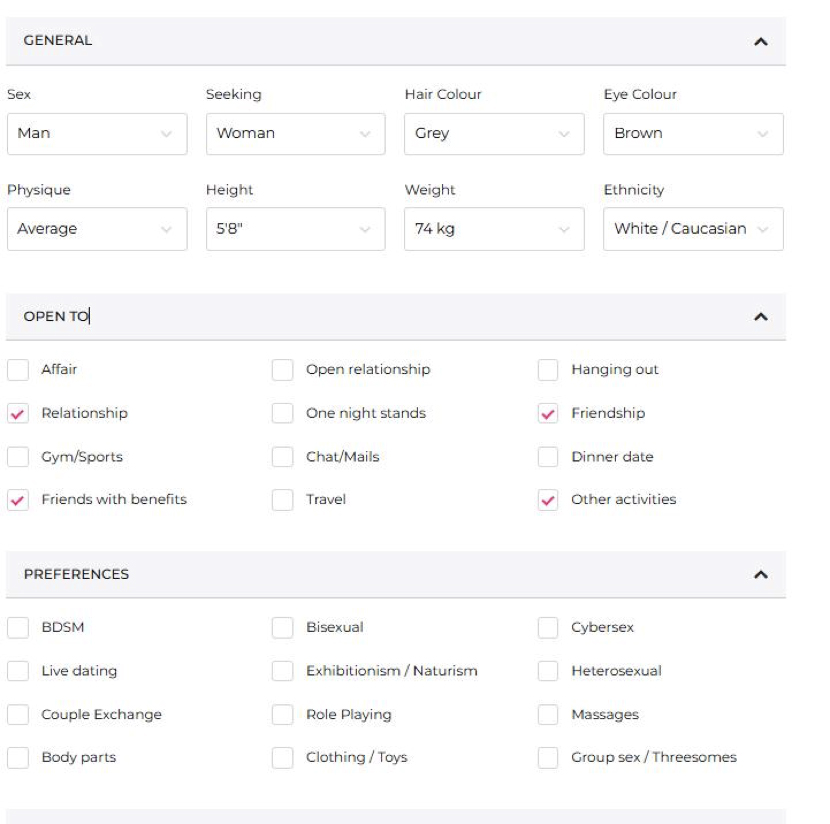The image size is (830, 824).
Task: Open the Weight dropdown showing 74 kg
Action: pyautogui.click(x=494, y=229)
